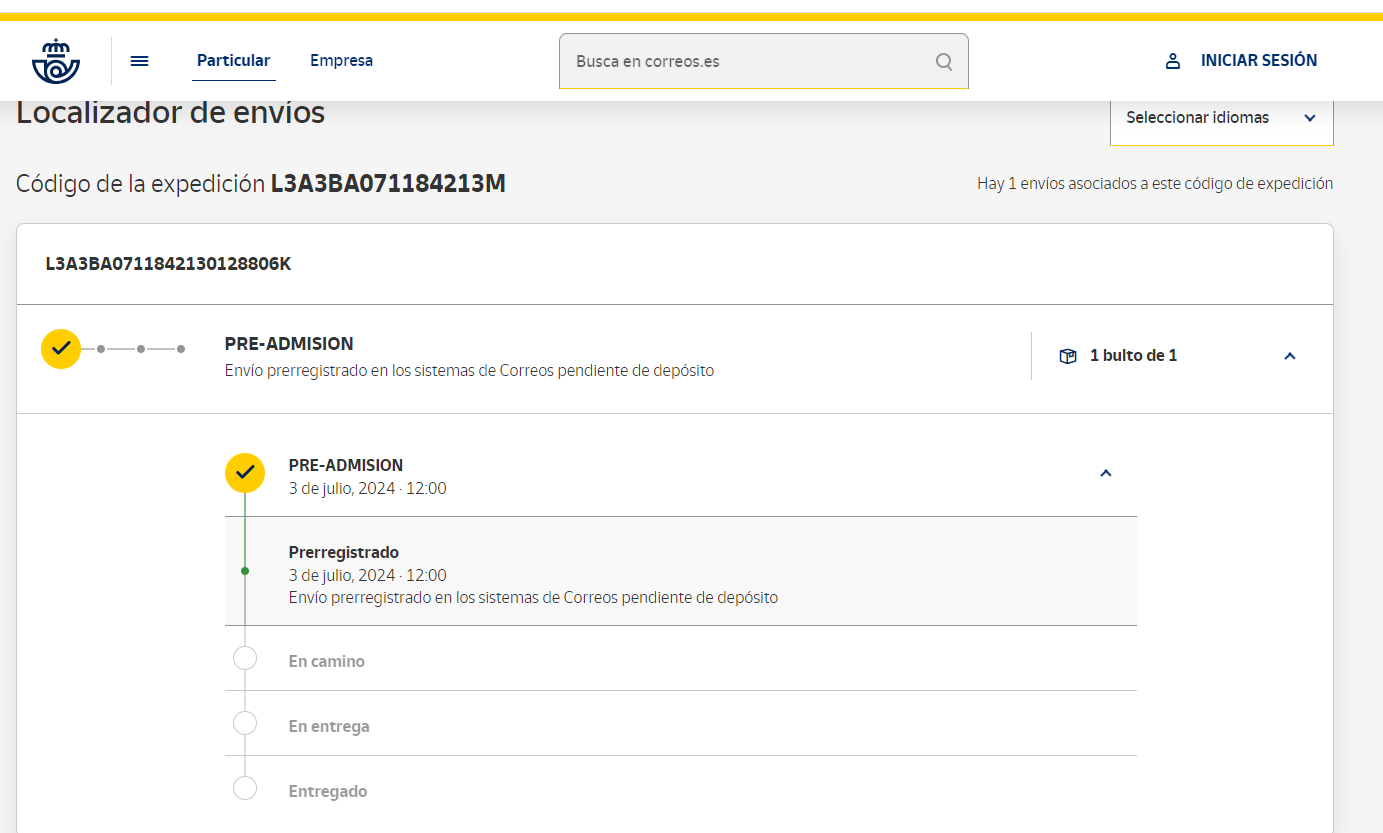
Task: Select the En entrega timeline step circle
Action: [245, 723]
